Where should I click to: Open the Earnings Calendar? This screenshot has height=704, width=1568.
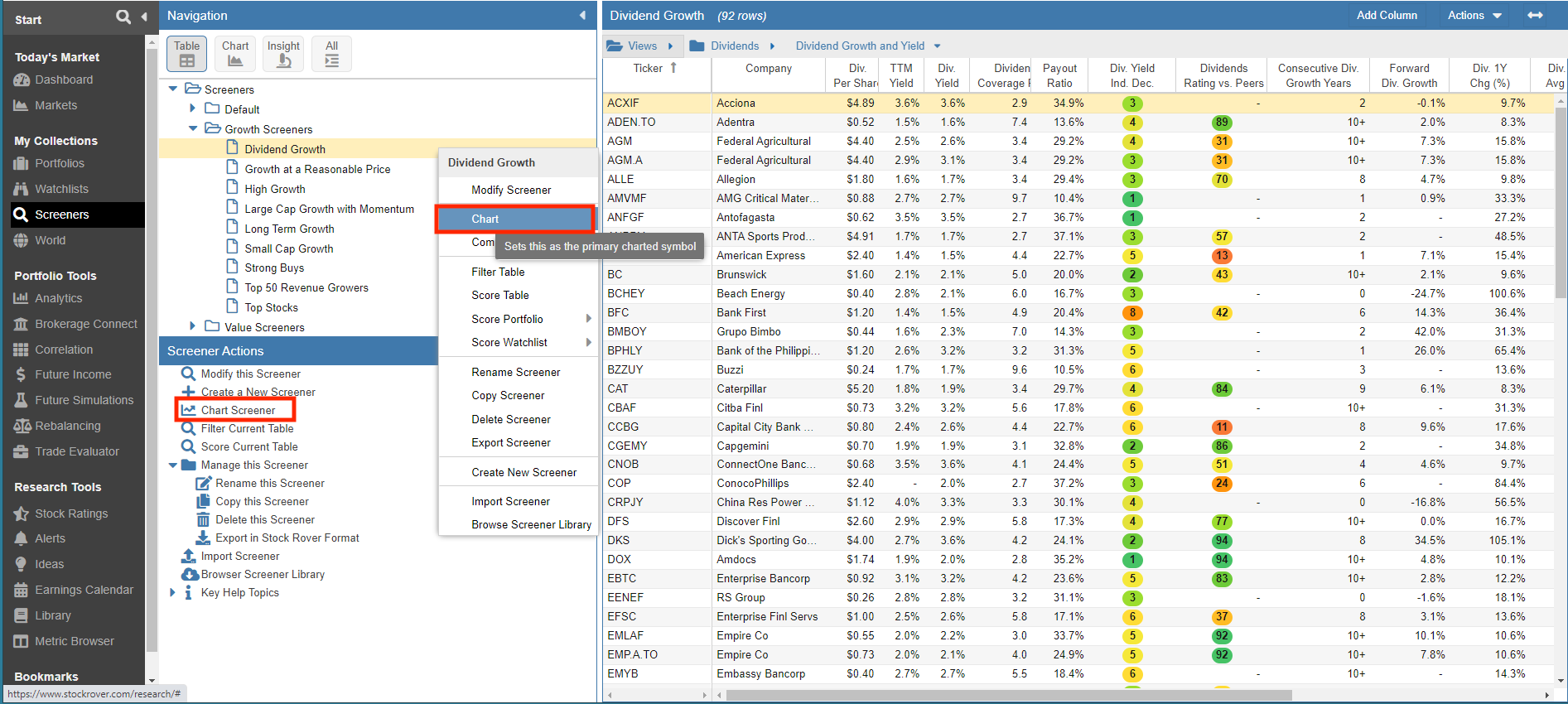[84, 590]
